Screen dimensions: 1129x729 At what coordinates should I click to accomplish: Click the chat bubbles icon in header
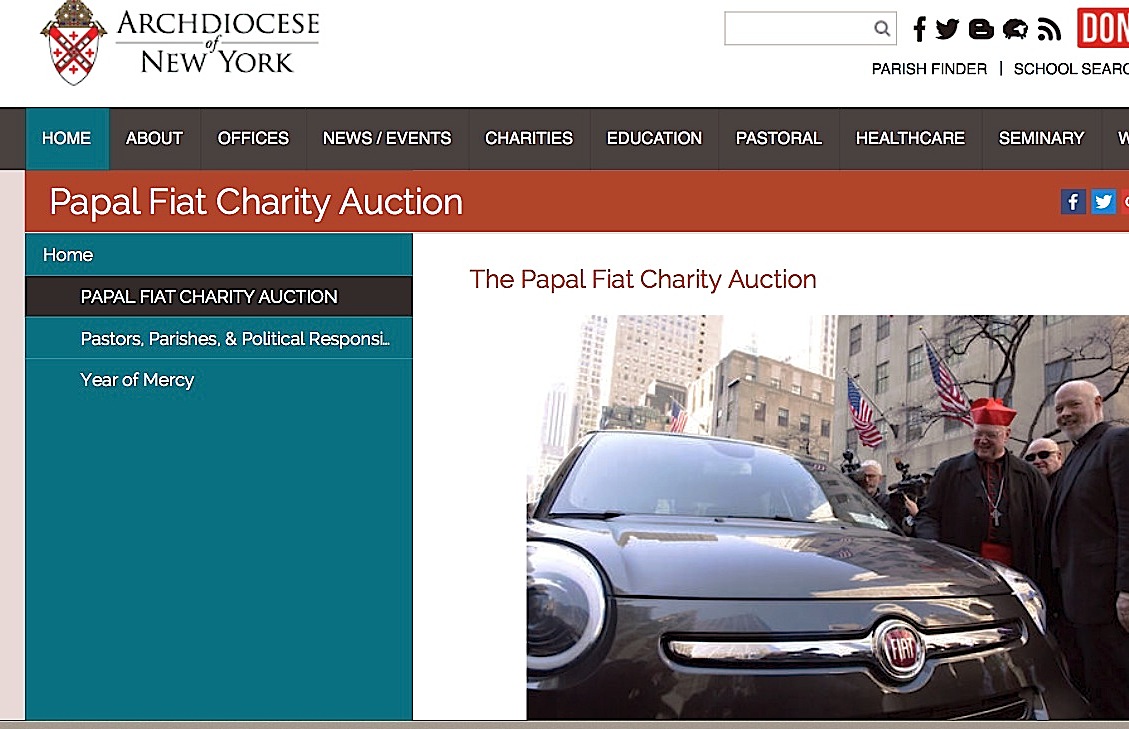[1015, 30]
